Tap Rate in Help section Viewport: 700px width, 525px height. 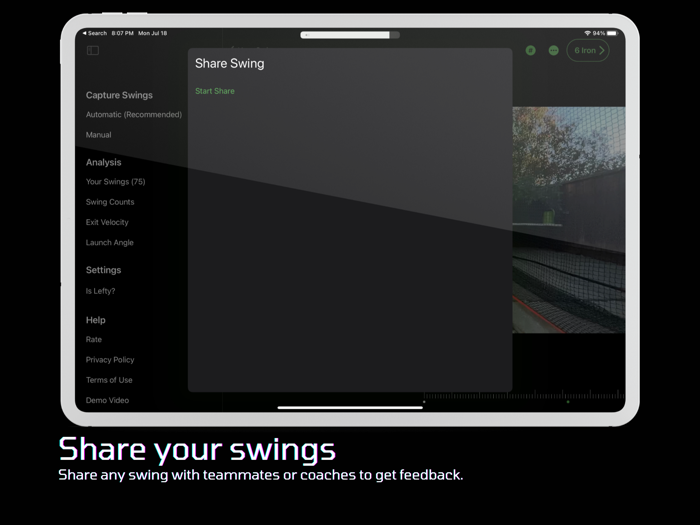[94, 339]
